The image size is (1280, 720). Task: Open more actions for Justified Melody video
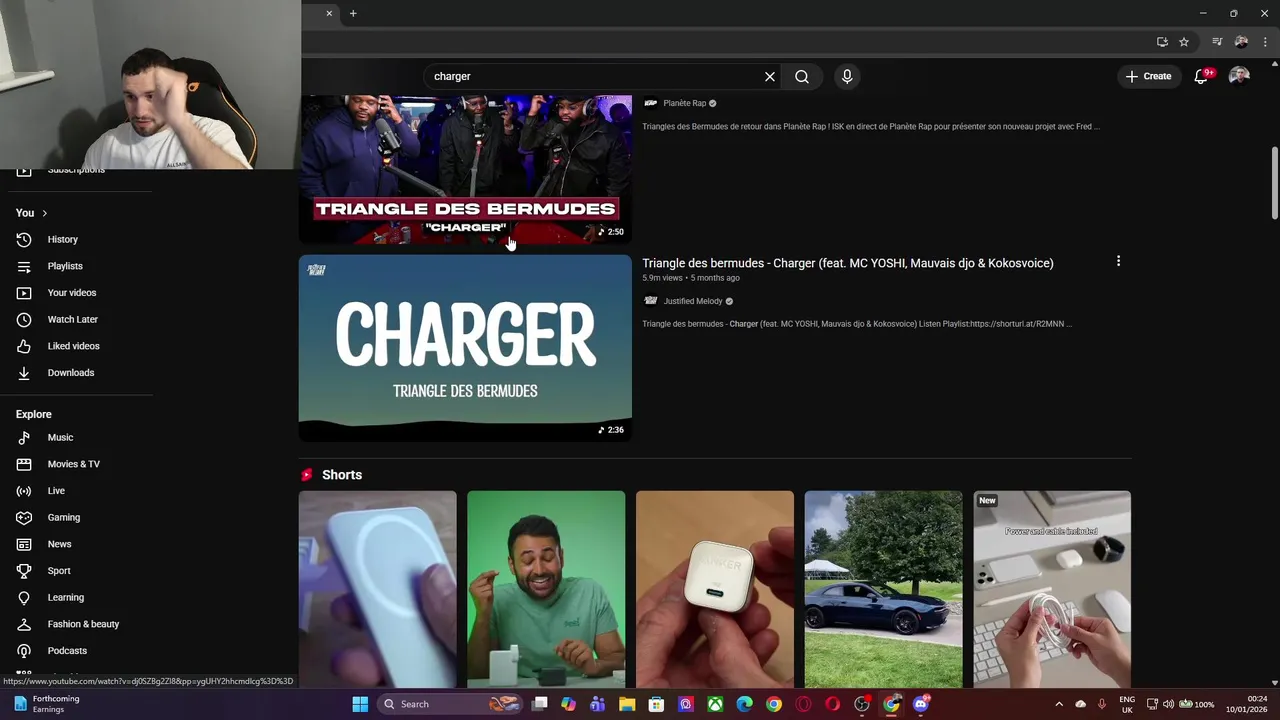[x=1118, y=261]
